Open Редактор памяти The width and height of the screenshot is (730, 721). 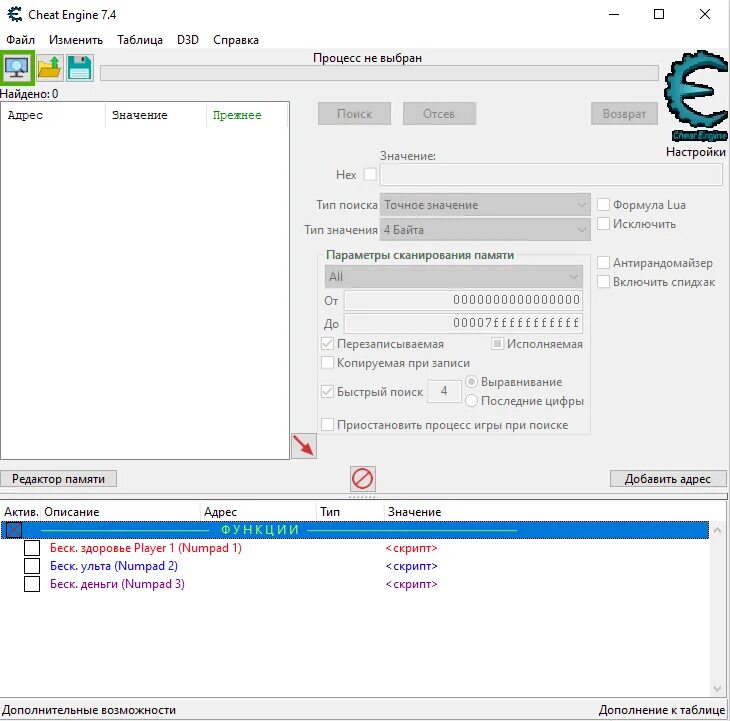(58, 479)
